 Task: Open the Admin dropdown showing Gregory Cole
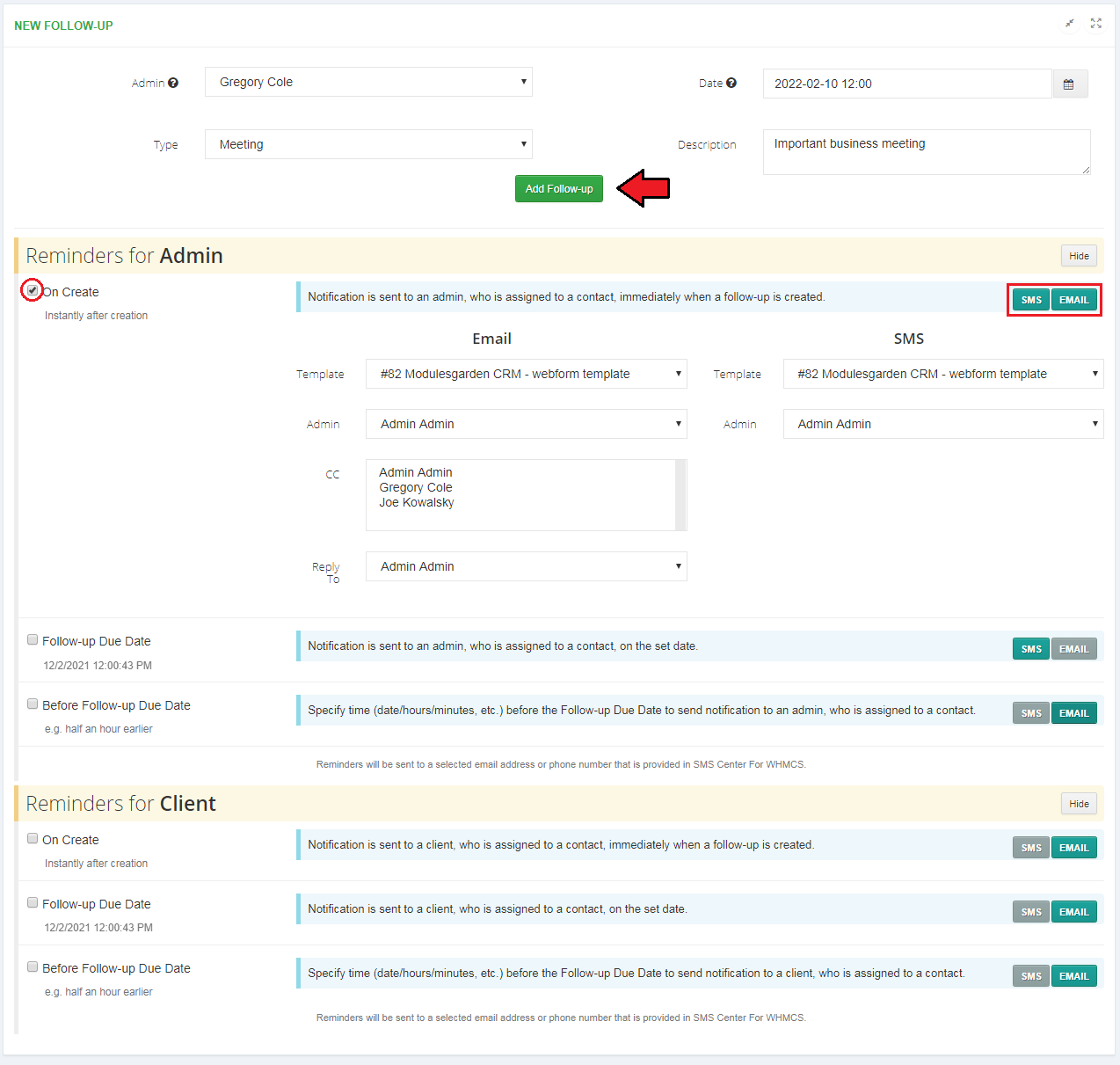tap(368, 82)
